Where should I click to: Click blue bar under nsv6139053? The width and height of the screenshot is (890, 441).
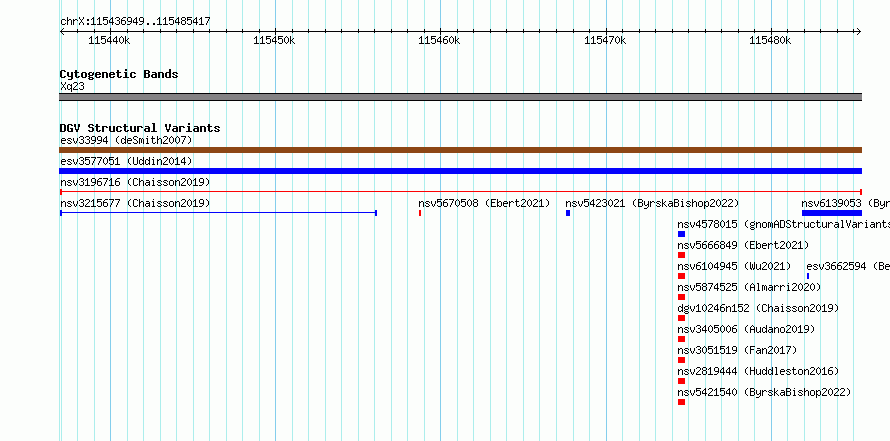pos(832,213)
